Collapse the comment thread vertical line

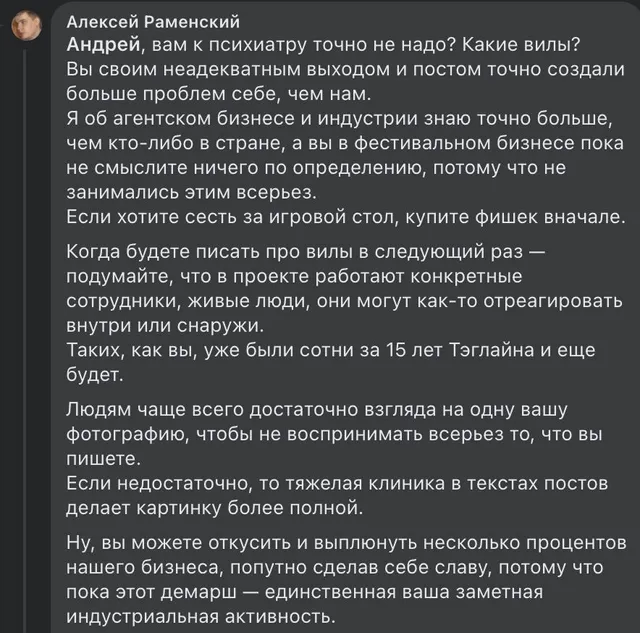[26, 341]
